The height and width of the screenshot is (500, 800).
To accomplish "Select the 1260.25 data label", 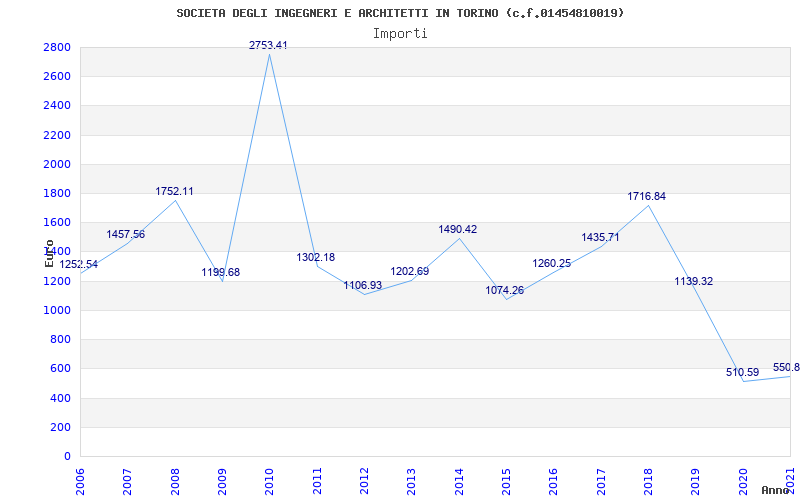I will (552, 263).
